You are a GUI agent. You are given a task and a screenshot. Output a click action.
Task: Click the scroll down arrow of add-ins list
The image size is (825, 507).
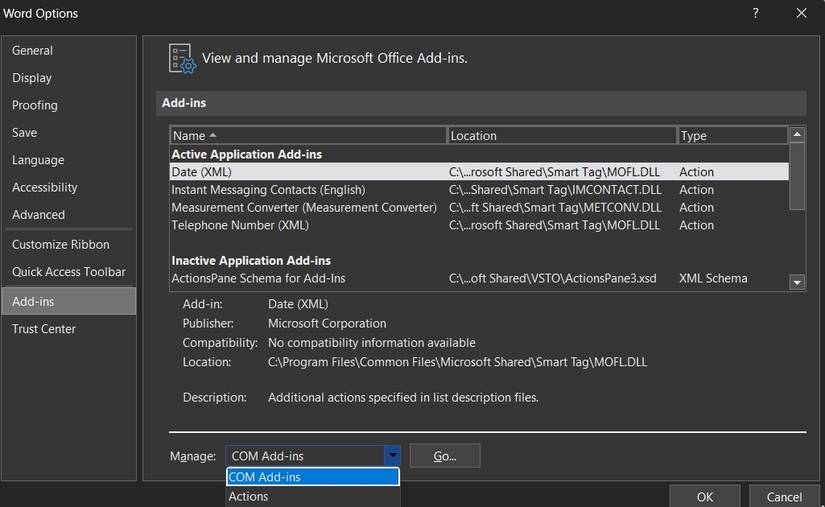coord(797,282)
